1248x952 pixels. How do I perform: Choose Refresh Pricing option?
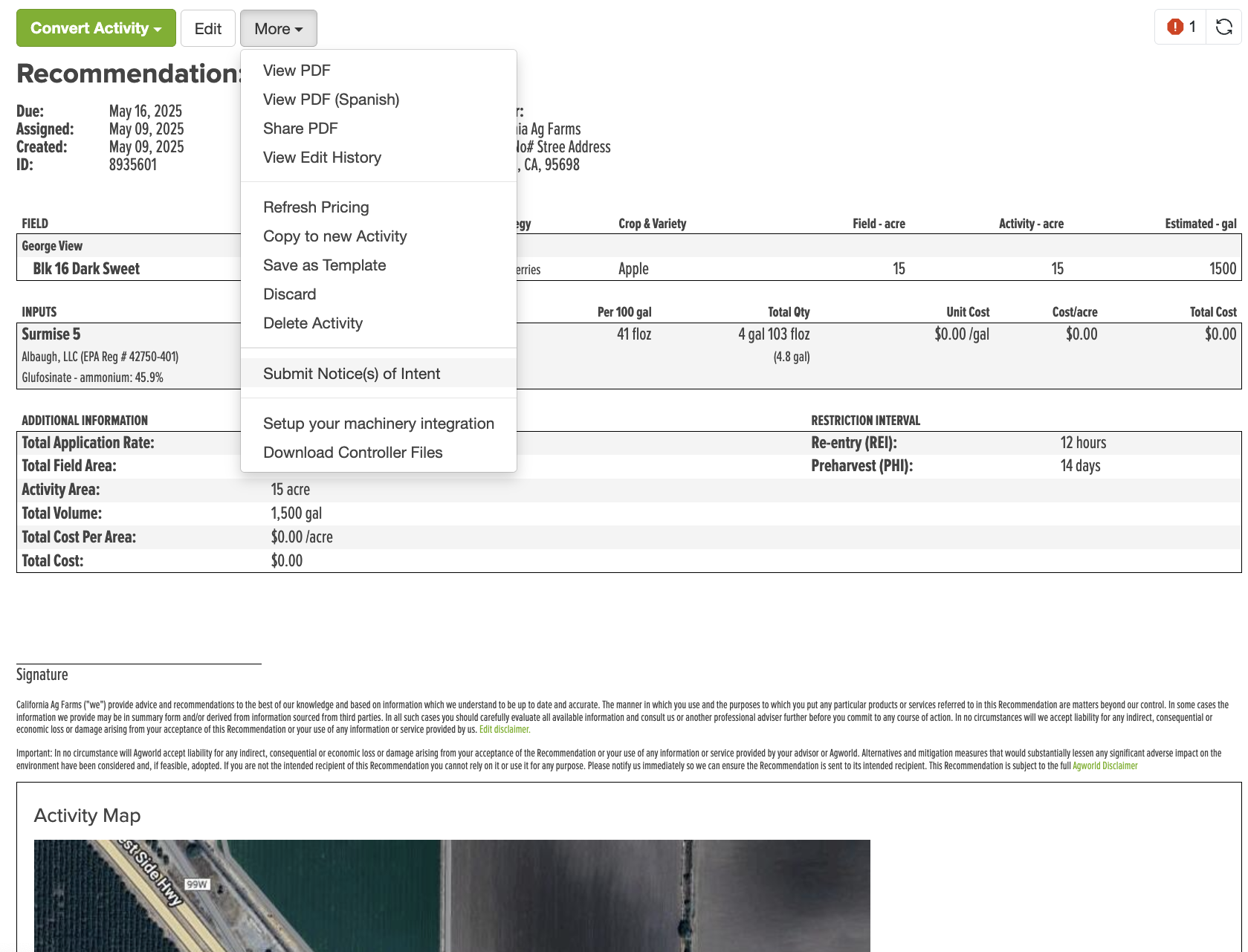point(316,207)
